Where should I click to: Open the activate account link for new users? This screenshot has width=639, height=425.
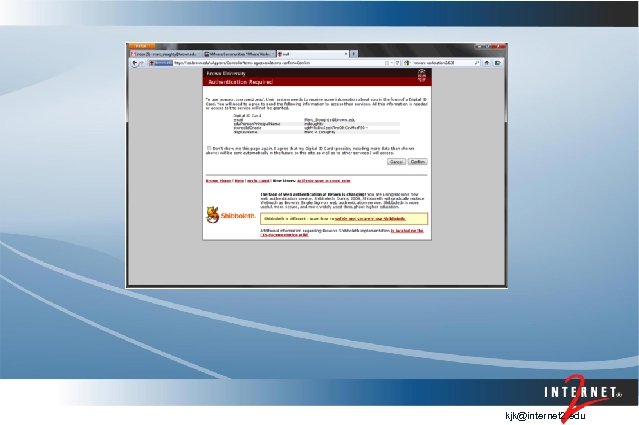(x=324, y=181)
